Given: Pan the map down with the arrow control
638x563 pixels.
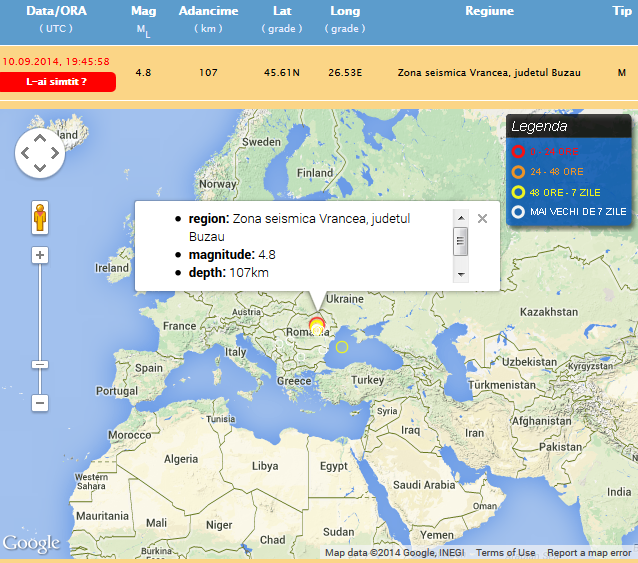Looking at the screenshot, I should coord(40,167).
